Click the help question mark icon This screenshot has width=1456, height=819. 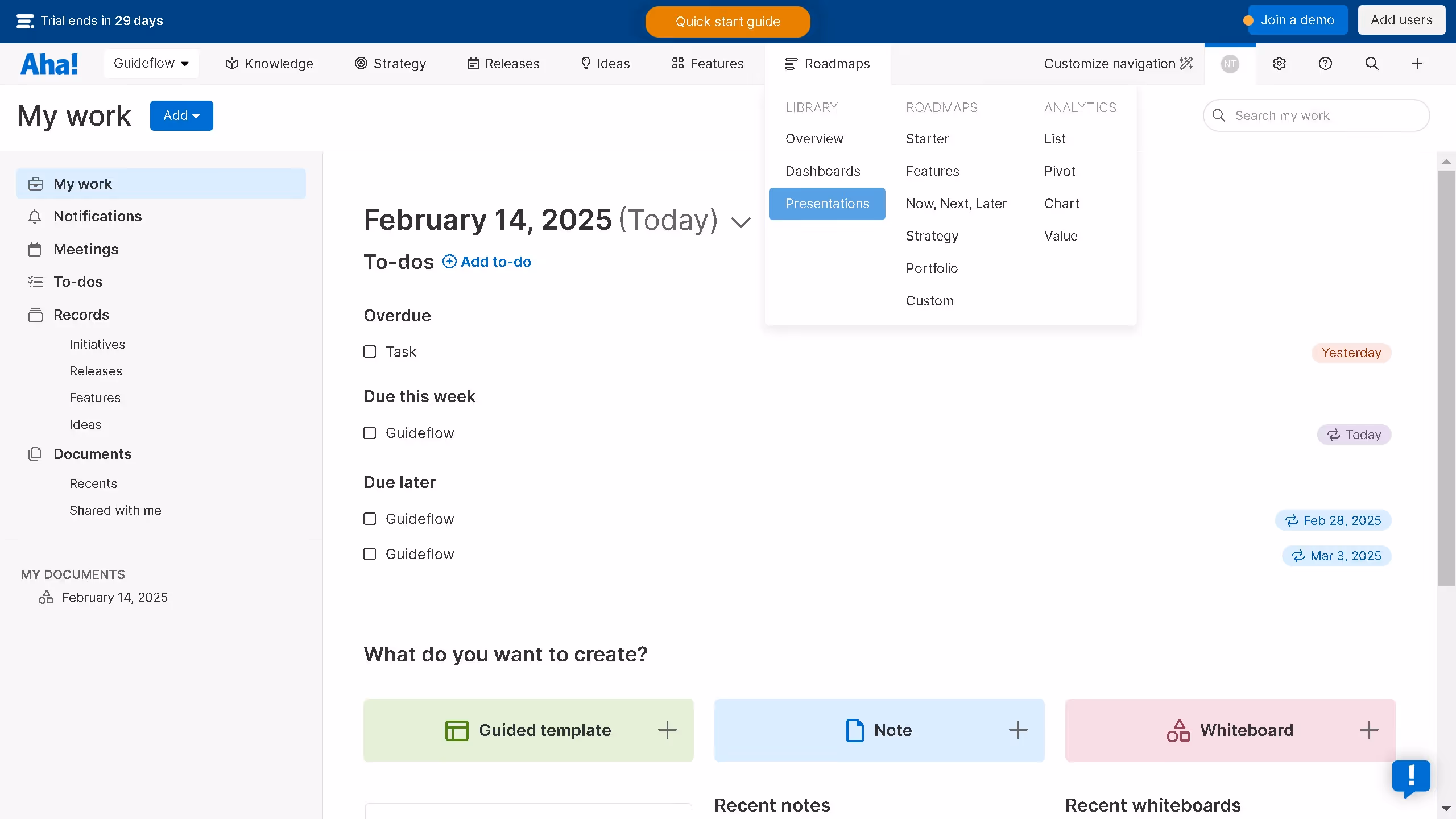pos(1325,64)
